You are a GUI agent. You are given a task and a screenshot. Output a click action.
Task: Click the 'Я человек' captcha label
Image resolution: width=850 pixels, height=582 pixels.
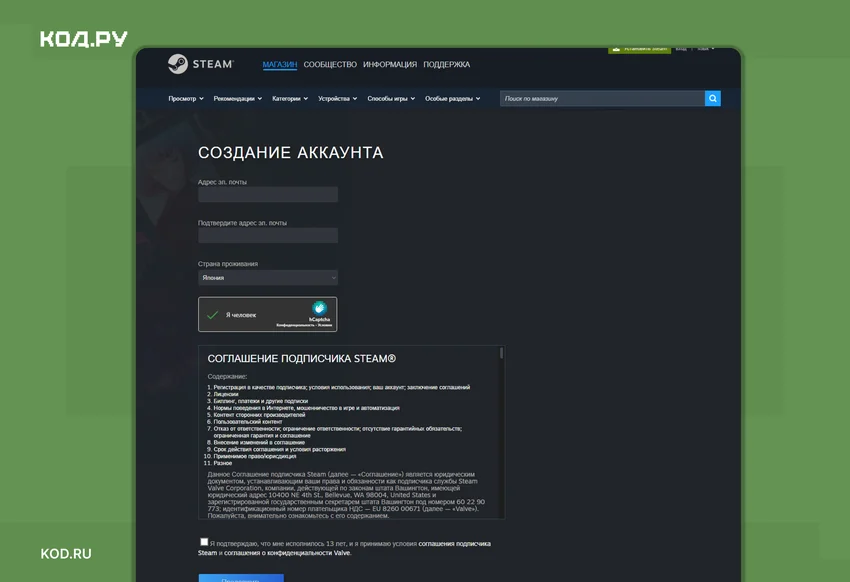point(241,315)
